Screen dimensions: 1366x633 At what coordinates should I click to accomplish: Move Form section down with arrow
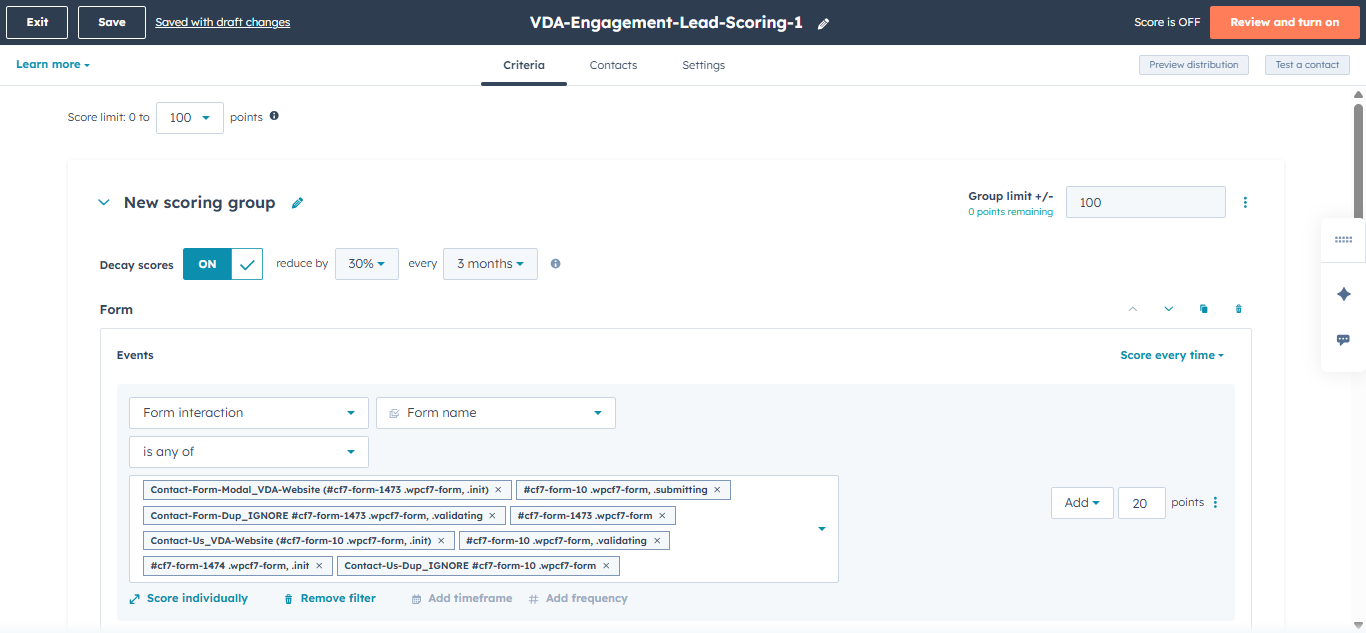tap(1168, 309)
